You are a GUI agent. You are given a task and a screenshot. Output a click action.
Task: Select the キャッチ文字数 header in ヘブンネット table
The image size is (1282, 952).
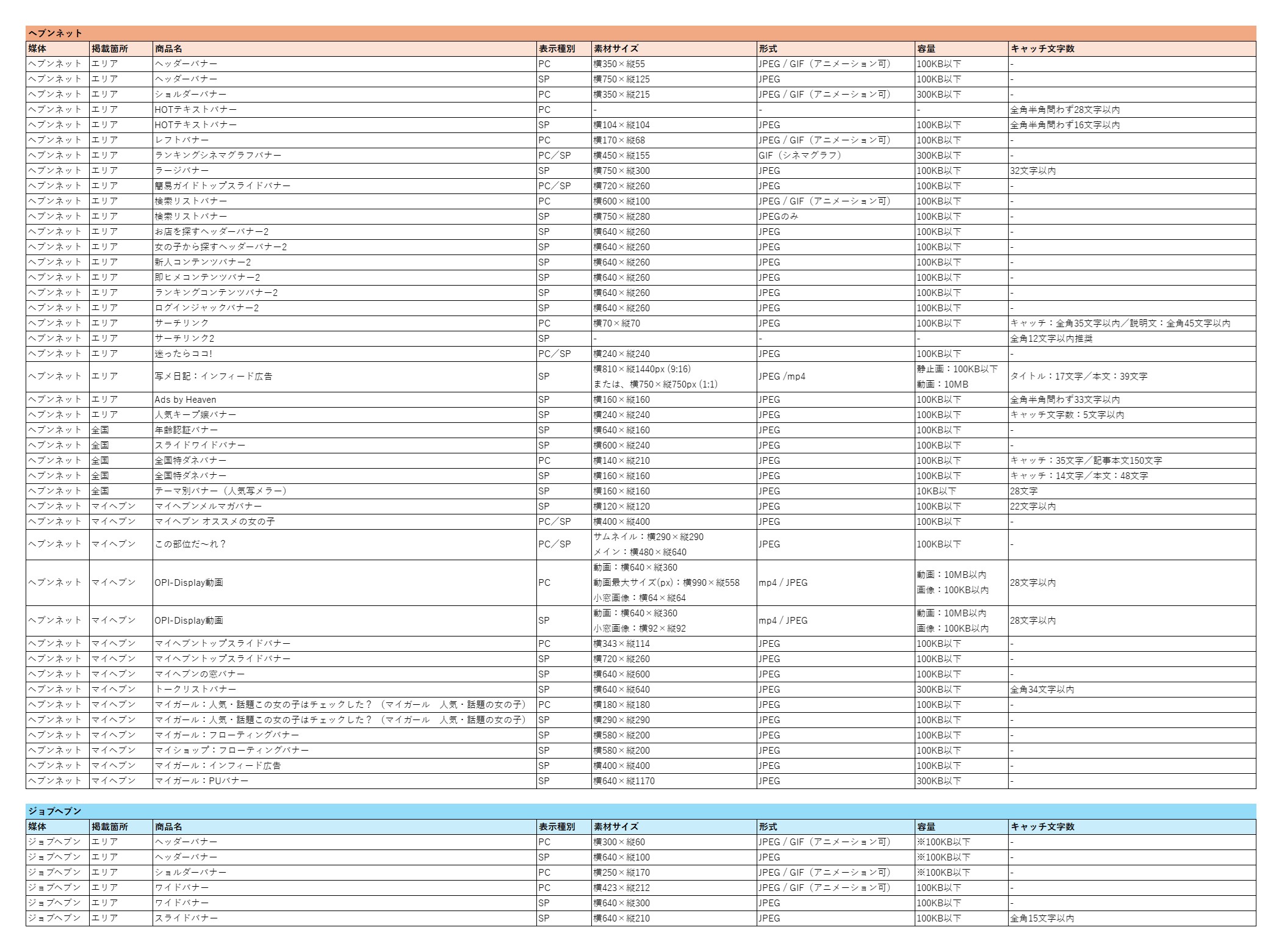tap(1042, 49)
